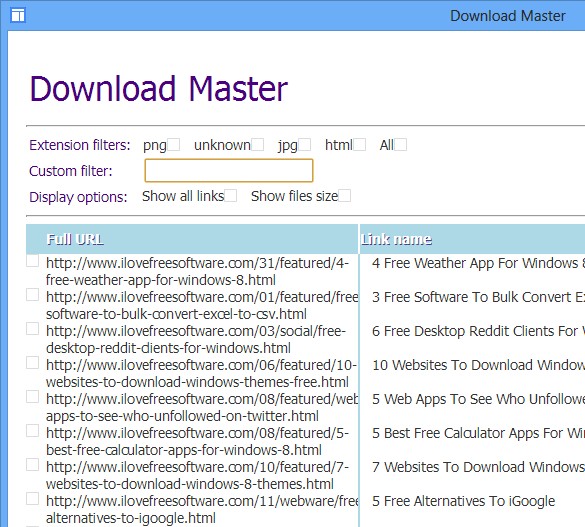
Task: Check the html extension filter
Action: [x=360, y=144]
